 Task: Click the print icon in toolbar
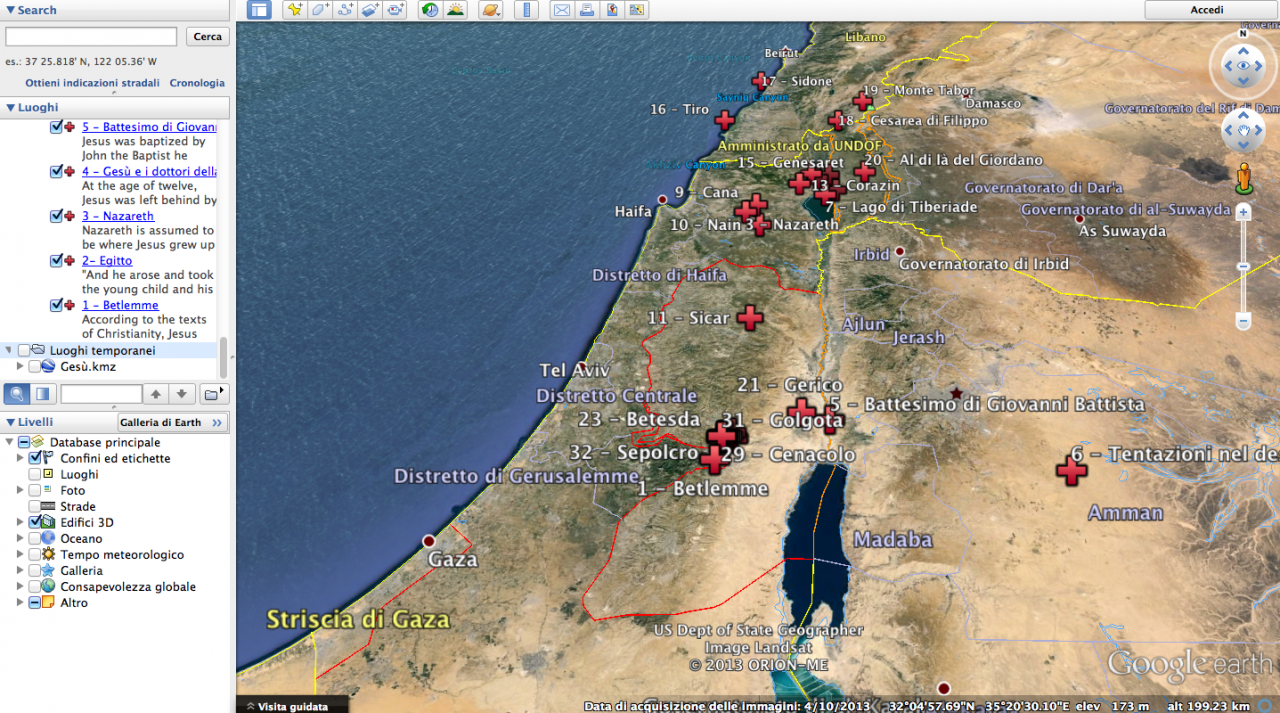587,10
